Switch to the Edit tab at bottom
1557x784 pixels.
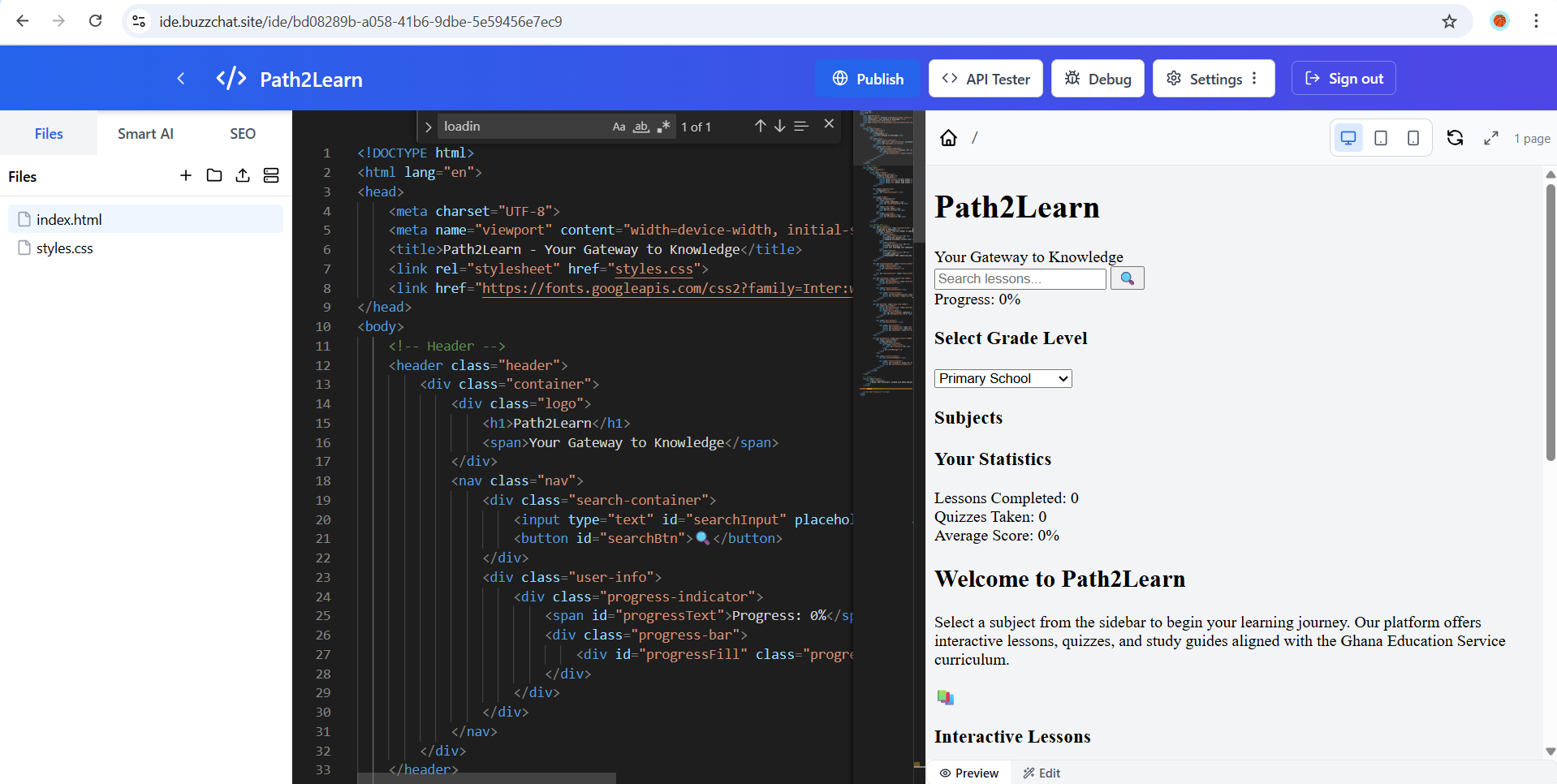[1042, 773]
